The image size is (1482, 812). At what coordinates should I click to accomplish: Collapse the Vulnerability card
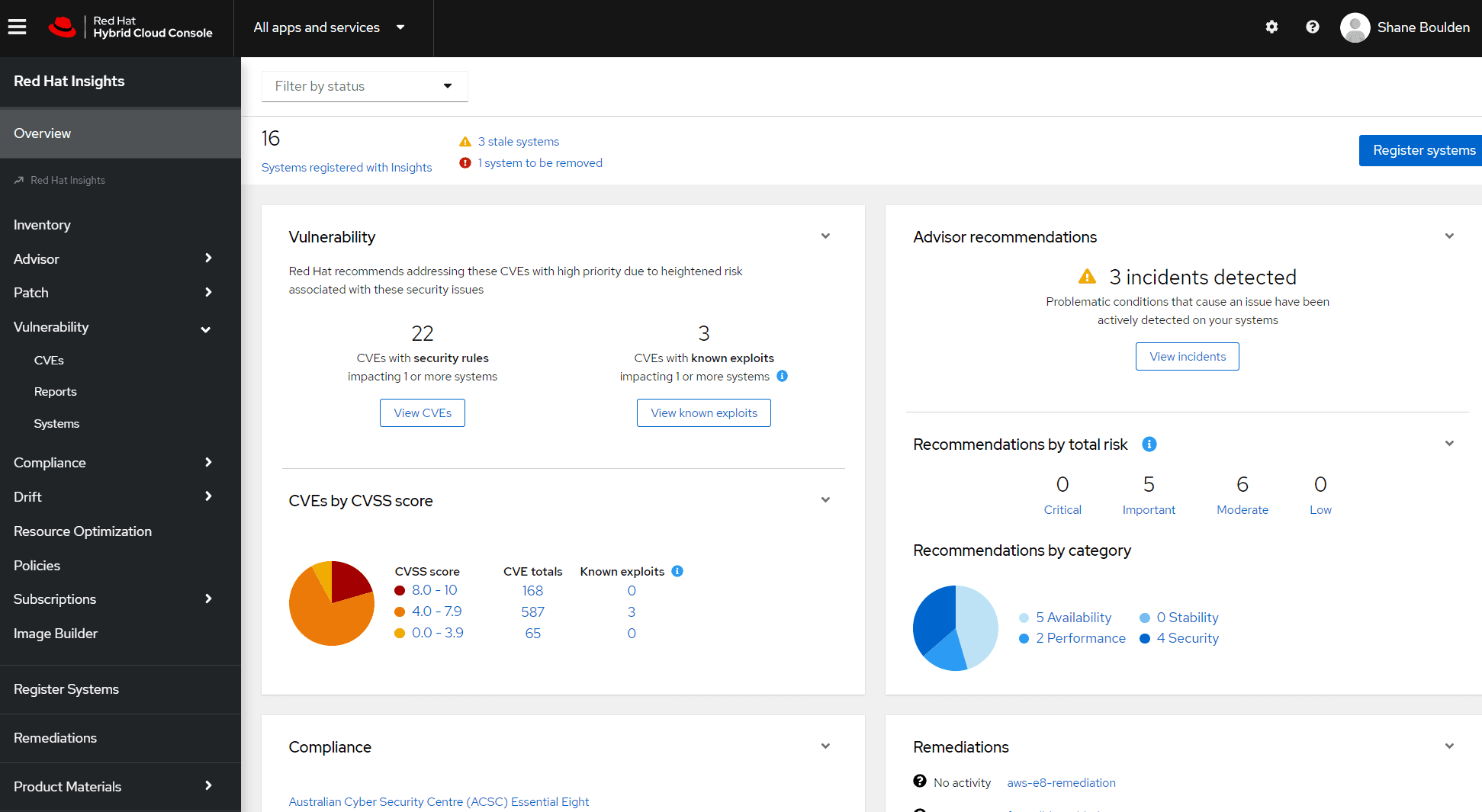coord(825,236)
